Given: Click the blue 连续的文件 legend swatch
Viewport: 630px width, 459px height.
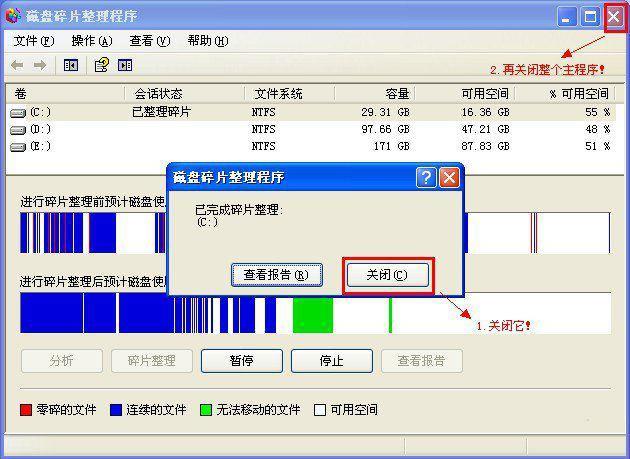Looking at the screenshot, I should 116,410.
